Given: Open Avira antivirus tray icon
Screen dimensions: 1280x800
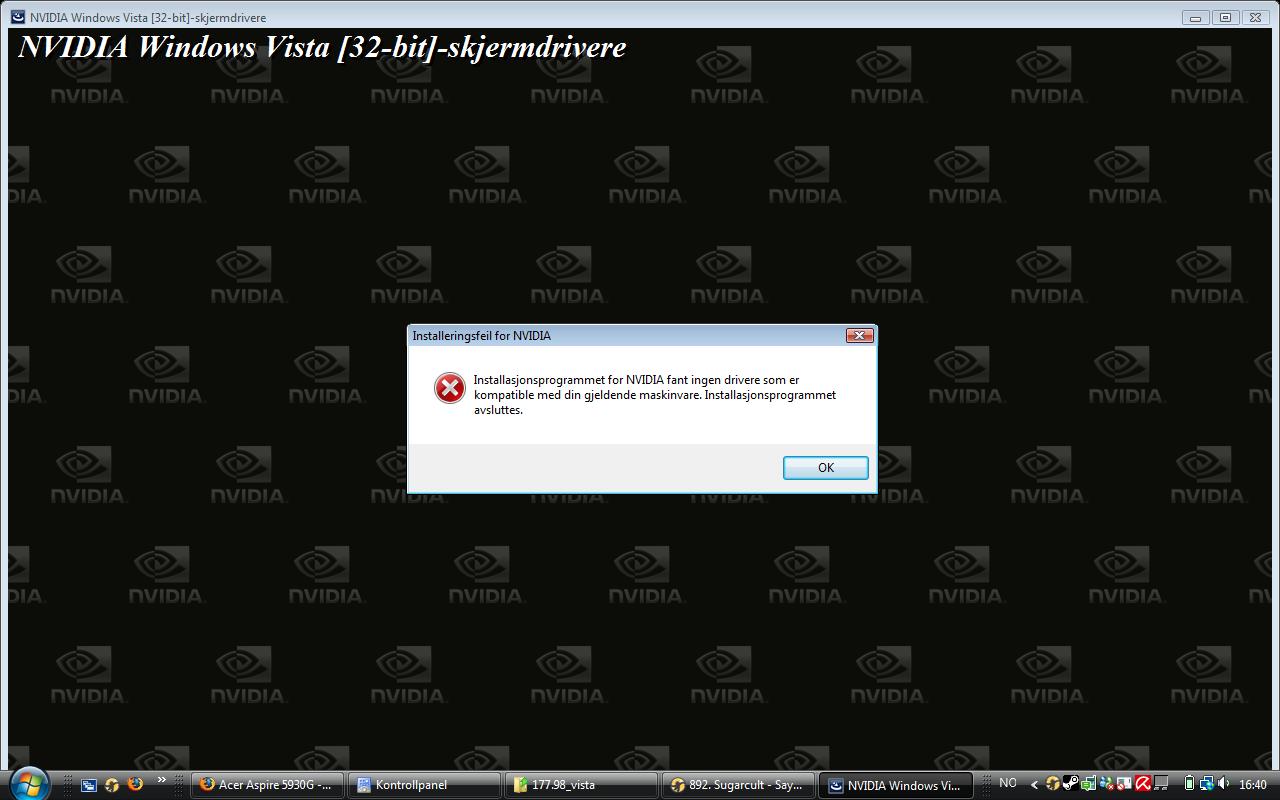Looking at the screenshot, I should coord(1143,783).
